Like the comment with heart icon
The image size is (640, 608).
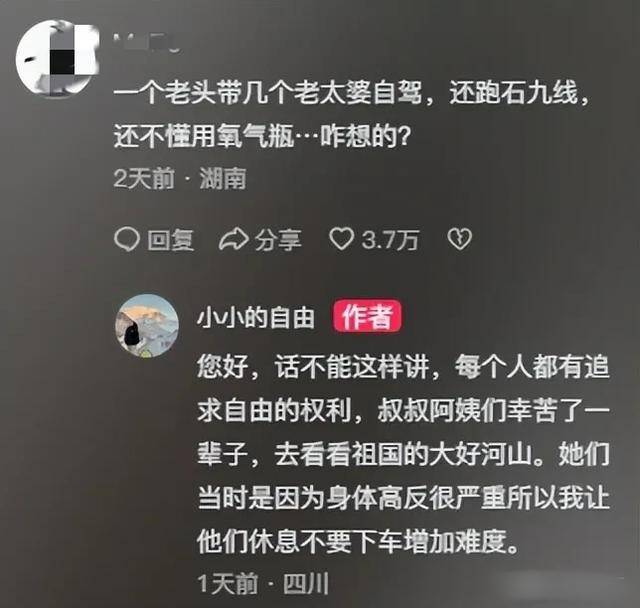342,239
